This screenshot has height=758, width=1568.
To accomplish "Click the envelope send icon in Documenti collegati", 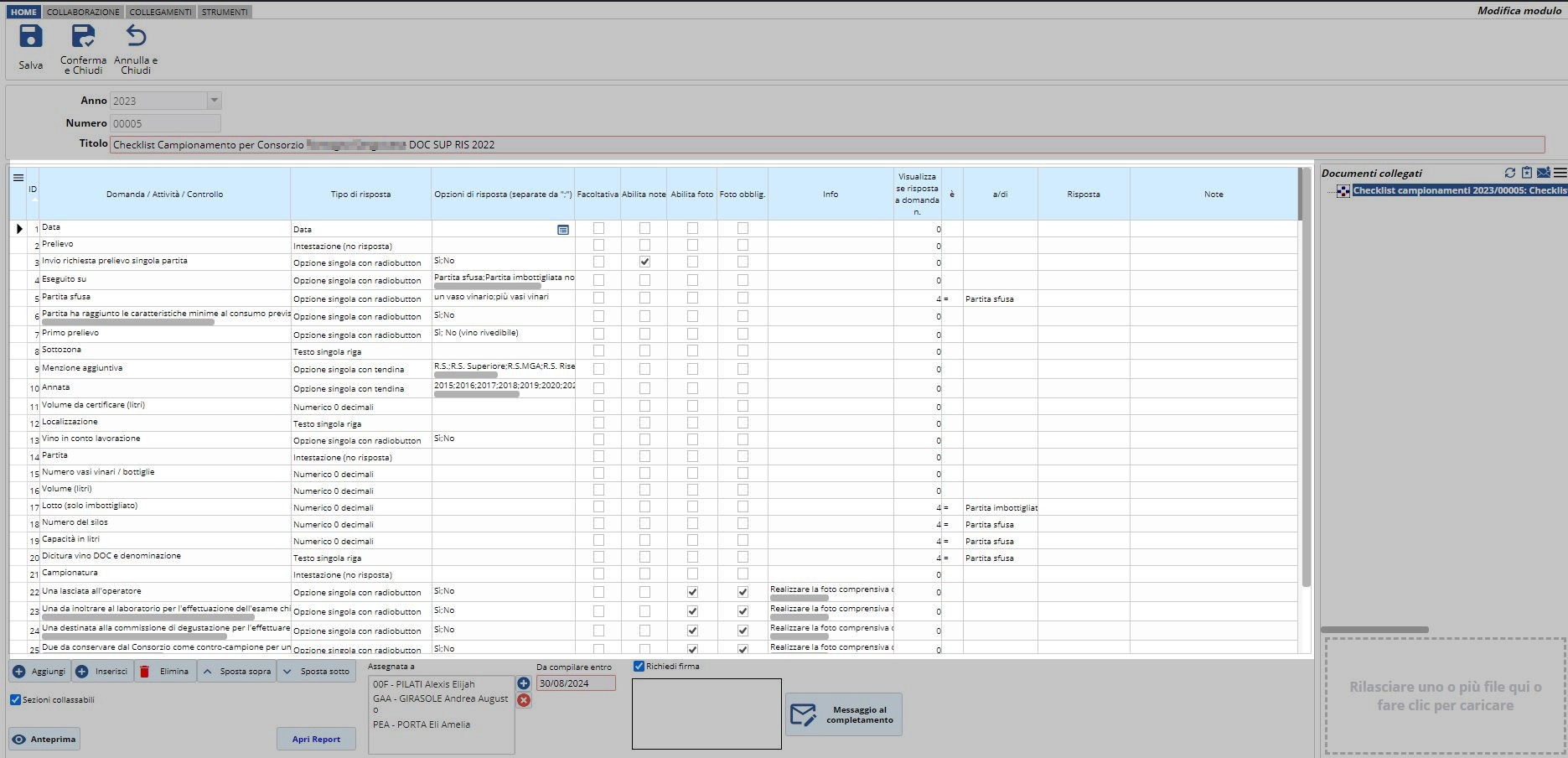I will tap(1543, 173).
